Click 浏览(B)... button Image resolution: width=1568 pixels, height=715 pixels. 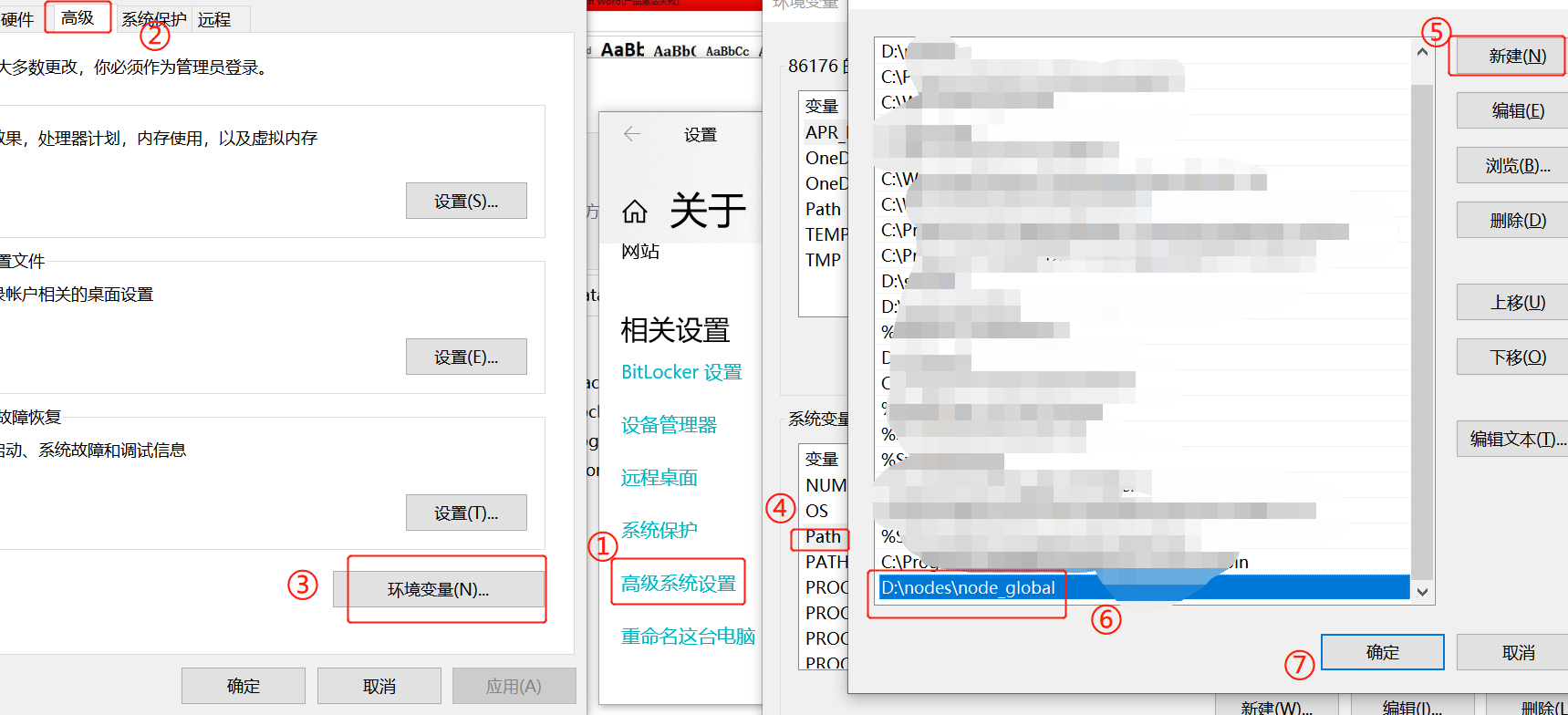[x=1512, y=165]
